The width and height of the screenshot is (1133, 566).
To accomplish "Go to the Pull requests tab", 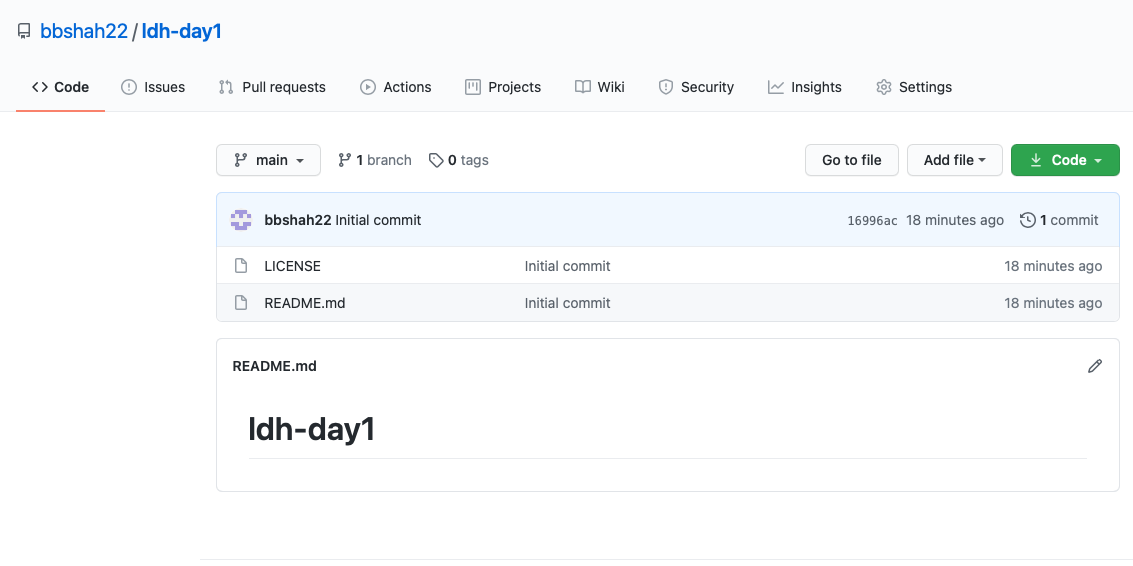I will pyautogui.click(x=272, y=87).
